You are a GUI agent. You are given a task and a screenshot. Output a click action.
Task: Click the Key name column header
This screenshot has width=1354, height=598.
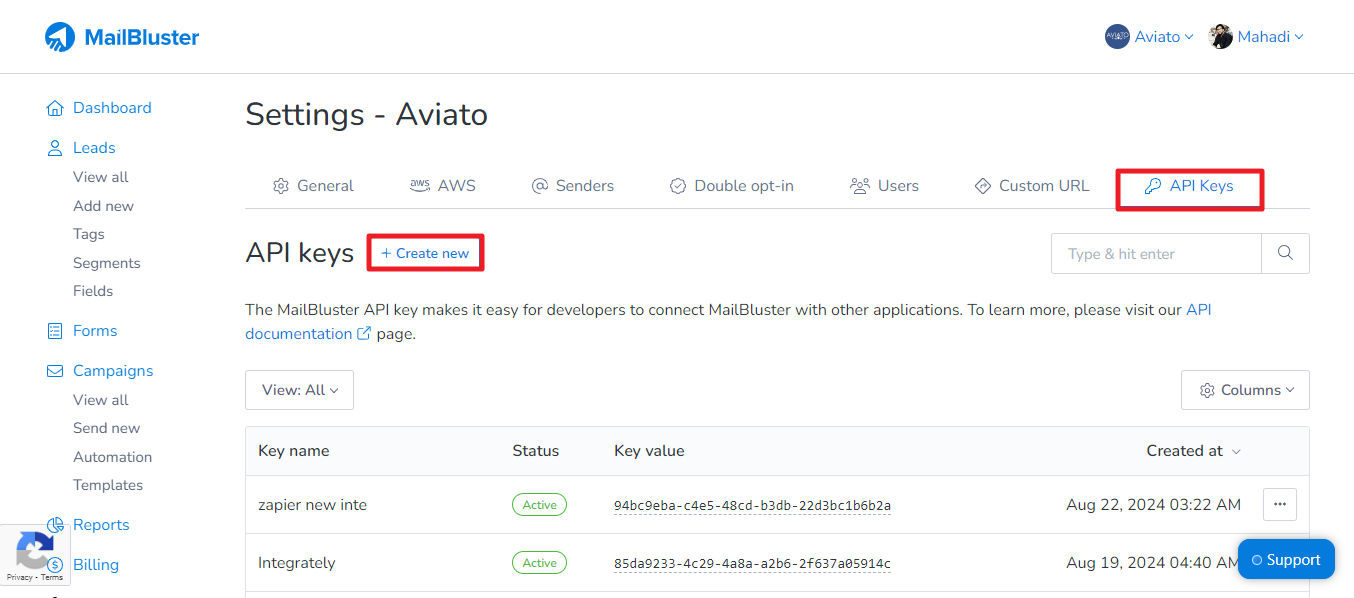coord(294,451)
